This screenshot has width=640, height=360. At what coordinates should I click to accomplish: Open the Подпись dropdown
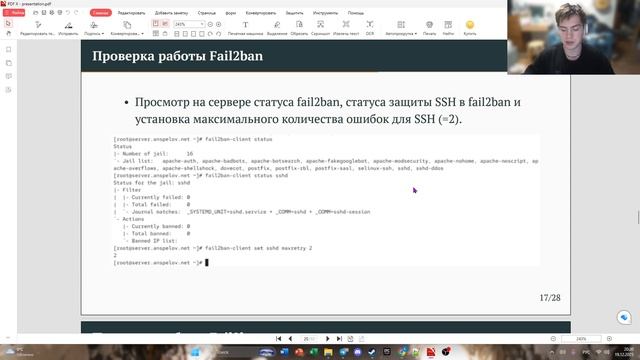(x=94, y=28)
